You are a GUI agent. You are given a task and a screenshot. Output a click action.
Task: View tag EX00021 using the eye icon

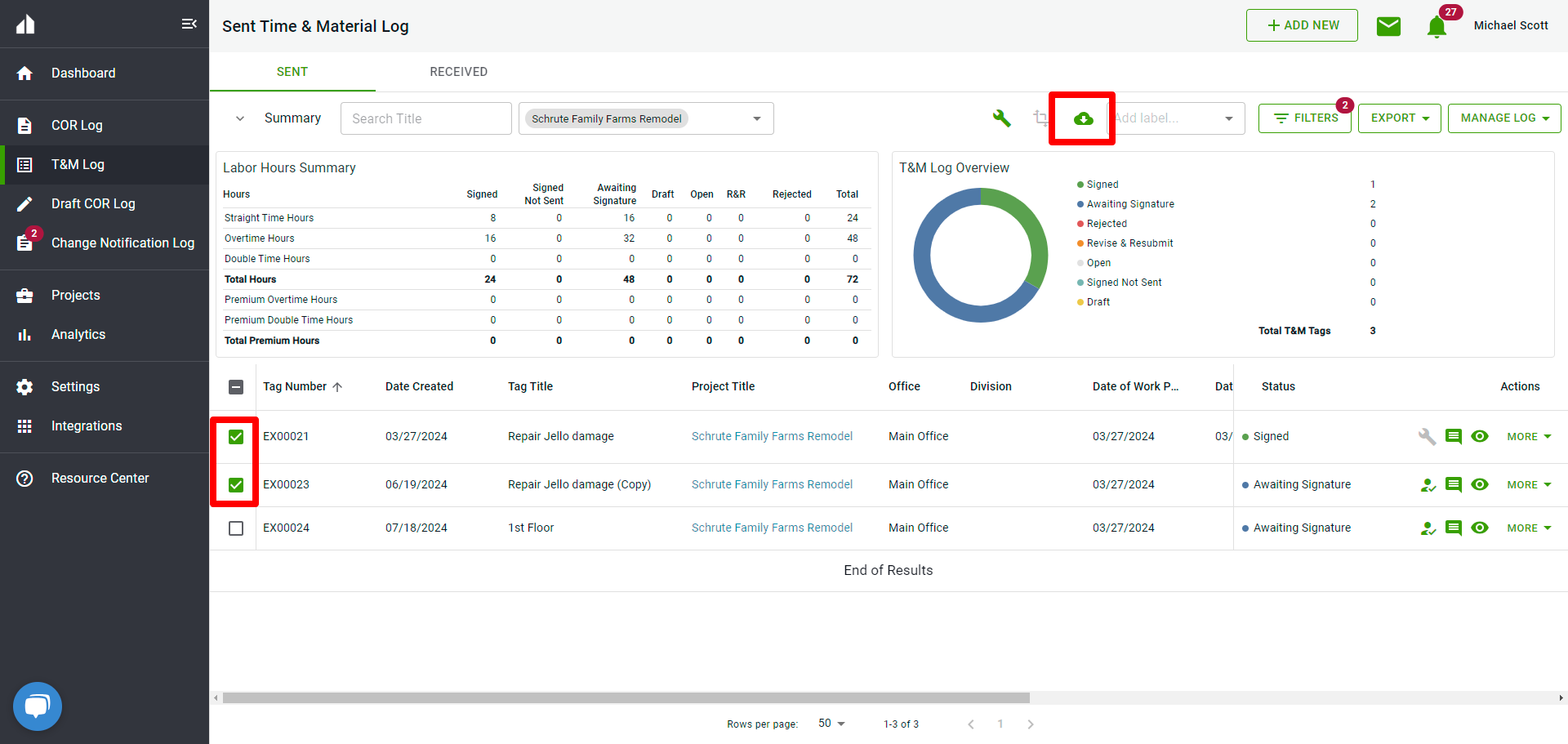[1479, 436]
